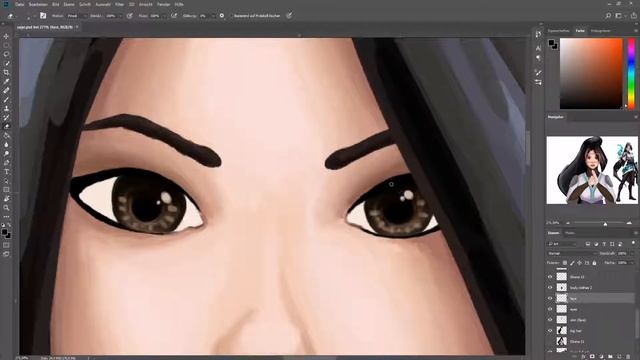Open the eraser Modus dropdown
The height and width of the screenshot is (360, 640).
click(x=76, y=16)
